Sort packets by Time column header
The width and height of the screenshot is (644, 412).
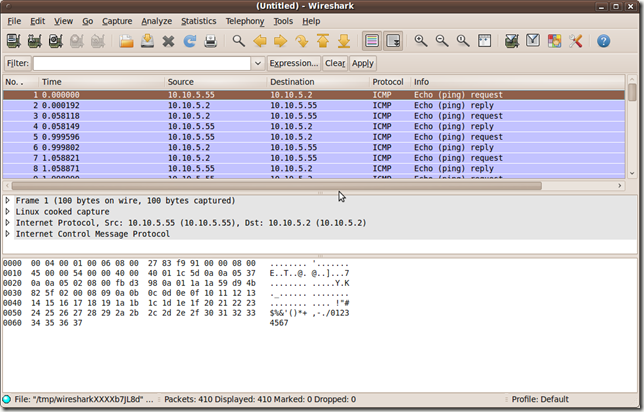[x=101, y=82]
